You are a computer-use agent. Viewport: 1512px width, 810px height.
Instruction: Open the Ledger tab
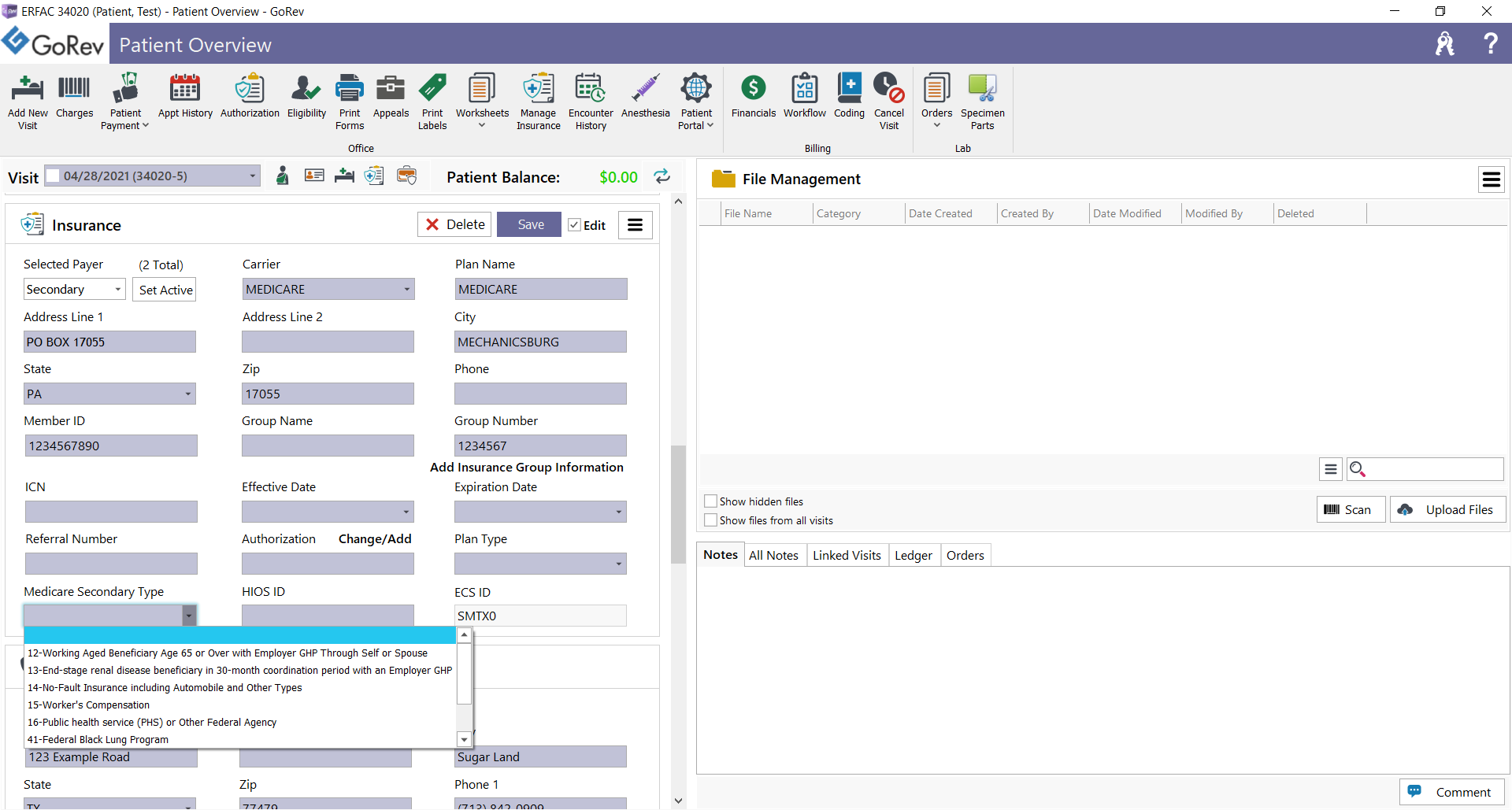tap(913, 556)
